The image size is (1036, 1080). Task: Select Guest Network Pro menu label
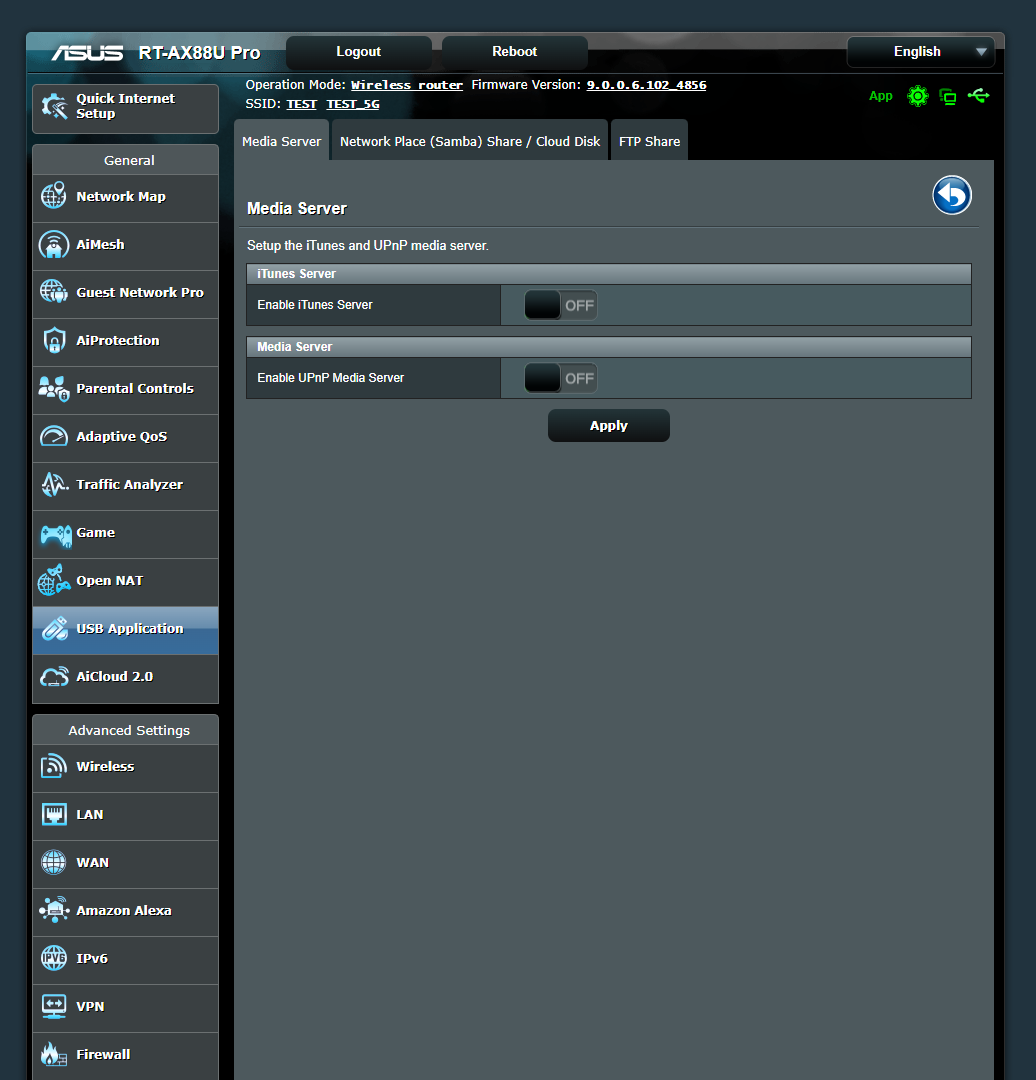pyautogui.click(x=140, y=292)
